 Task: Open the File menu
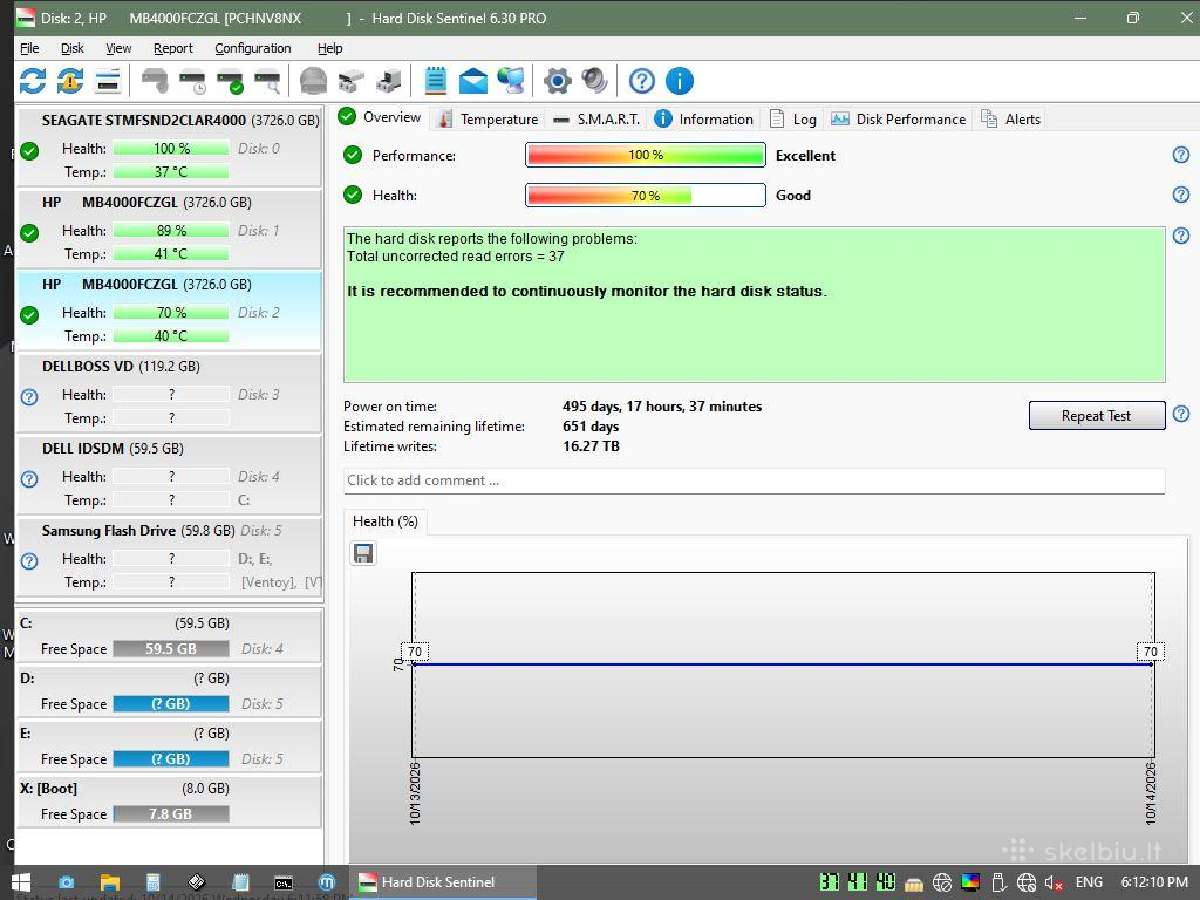(30, 48)
